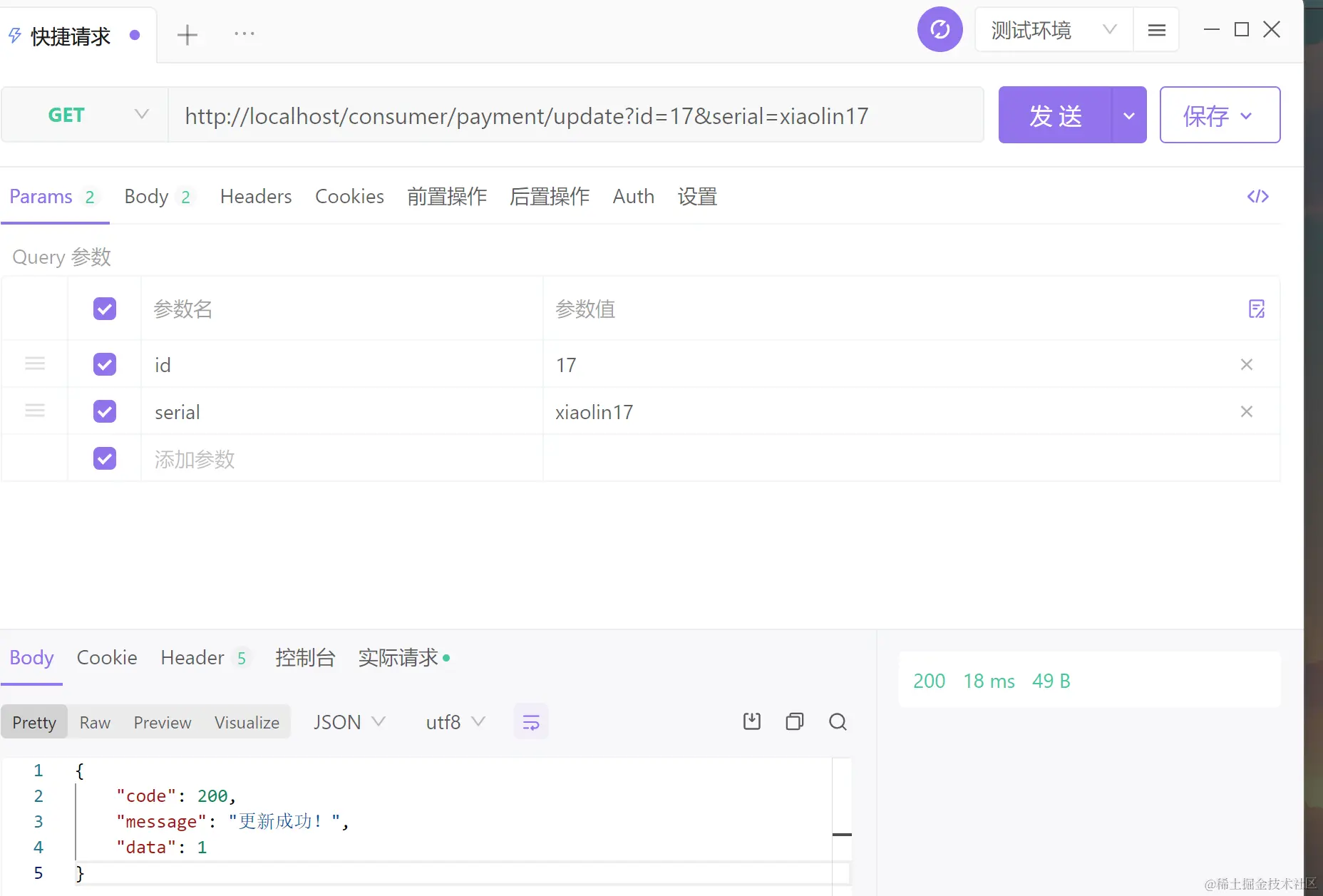The height and width of the screenshot is (896, 1323).
Task: Click the "code": 200 response line
Action: coord(176,795)
